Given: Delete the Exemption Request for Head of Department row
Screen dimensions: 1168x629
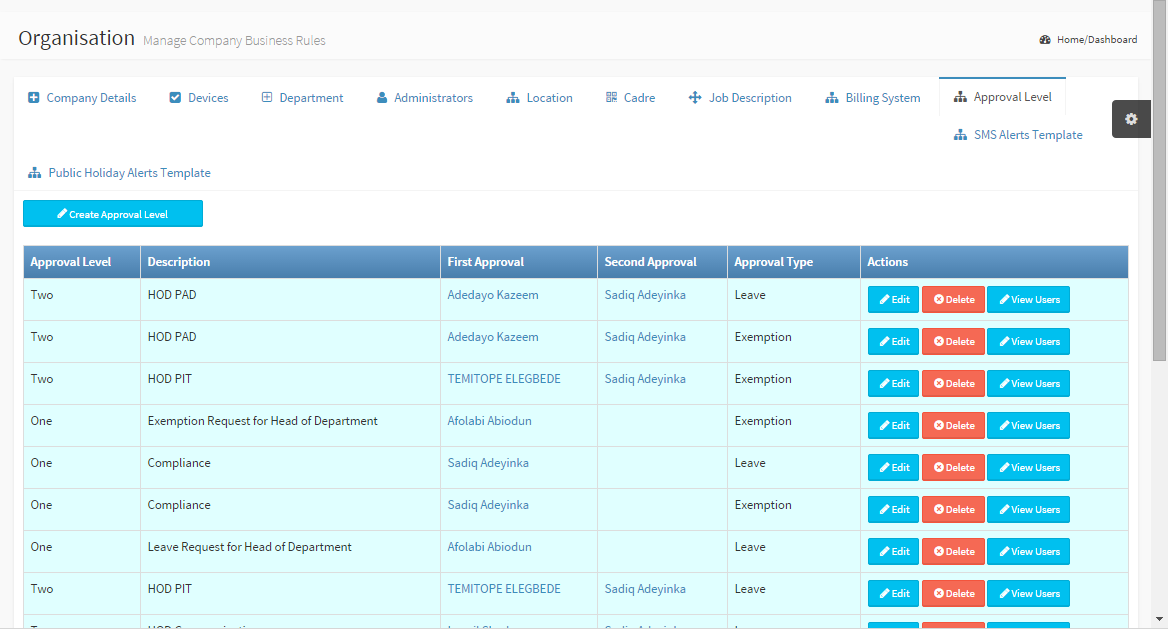Looking at the screenshot, I should (953, 426).
